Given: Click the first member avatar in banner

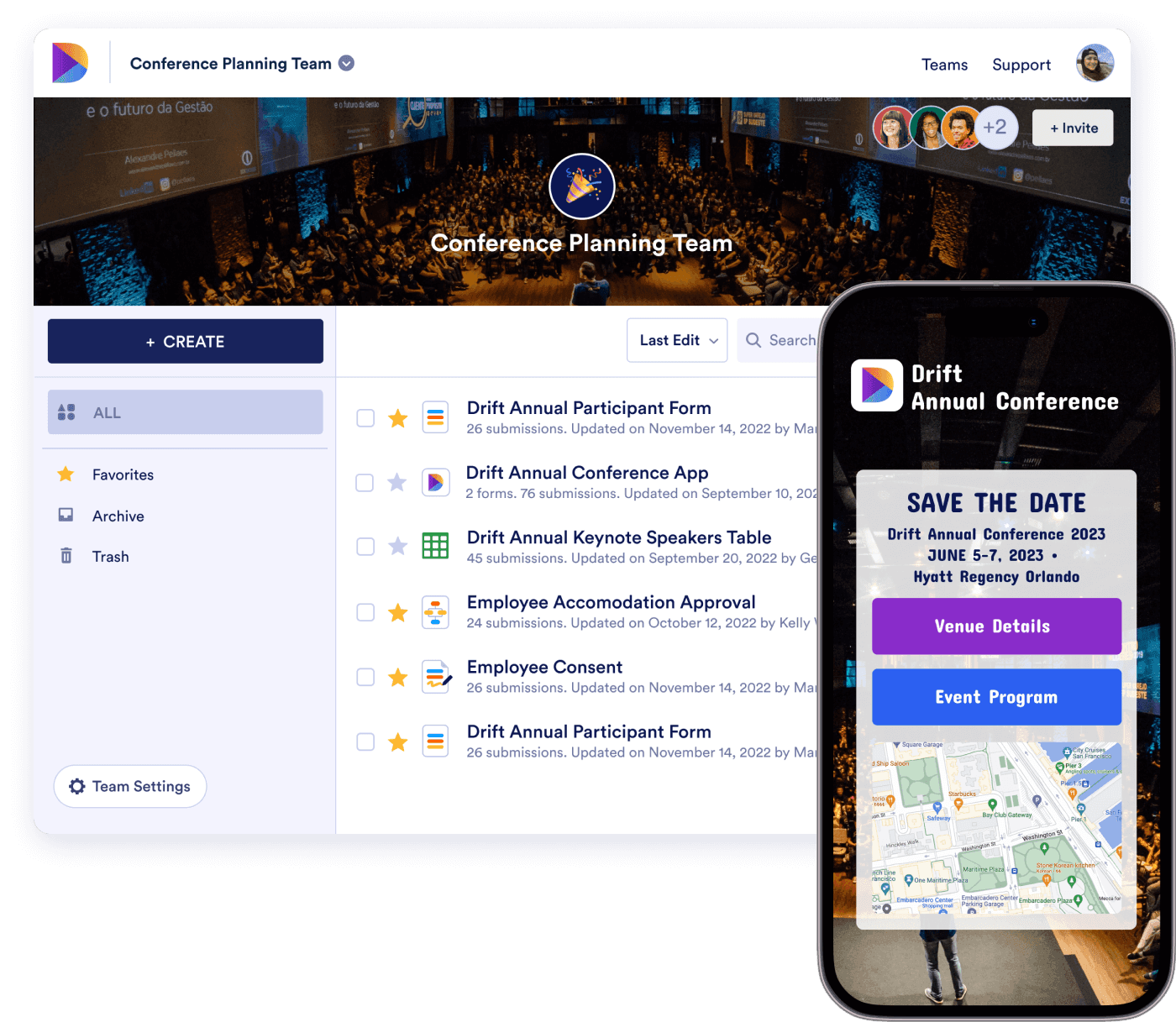Looking at the screenshot, I should pos(894,128).
